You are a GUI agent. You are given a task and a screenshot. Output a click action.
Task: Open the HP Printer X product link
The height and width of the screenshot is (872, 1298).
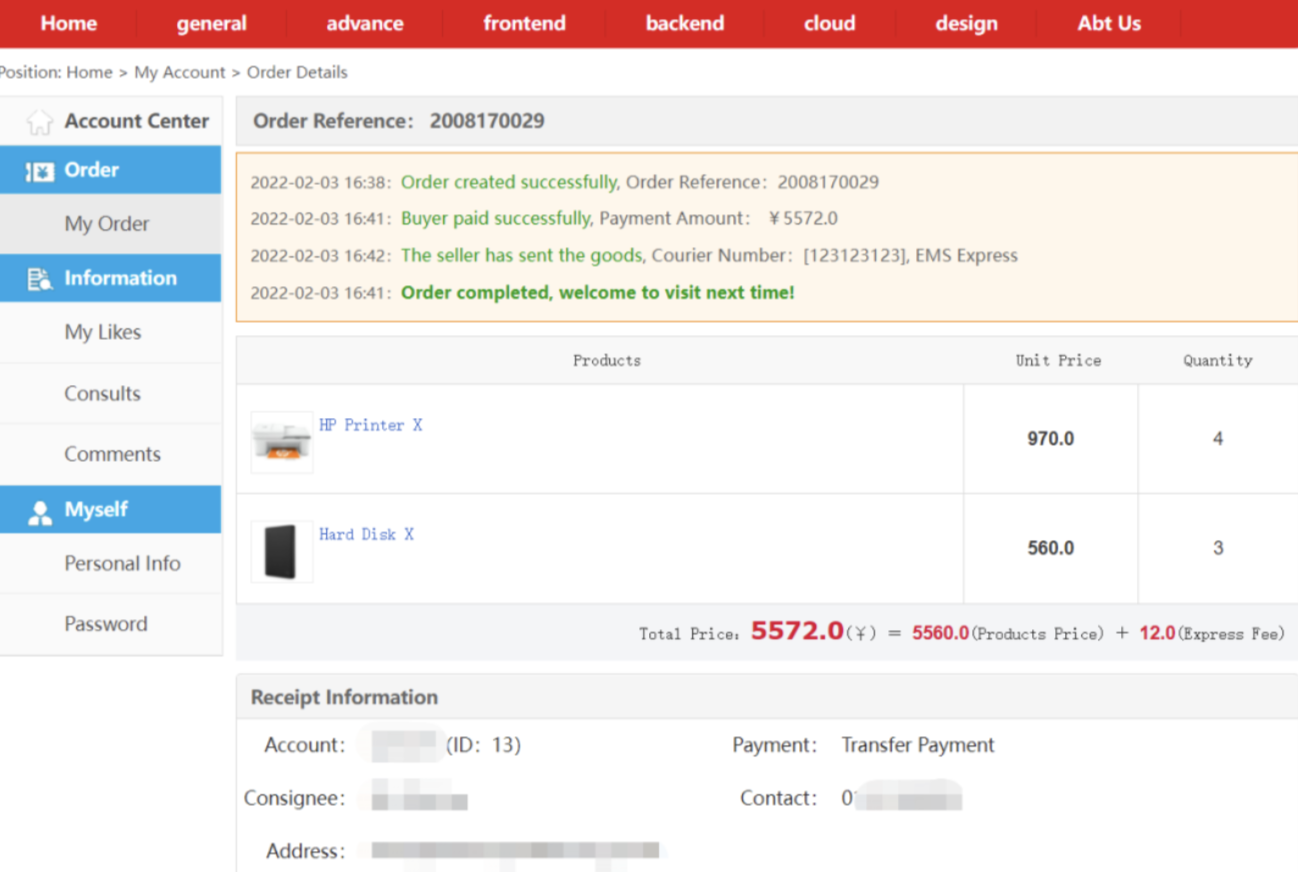(x=370, y=424)
